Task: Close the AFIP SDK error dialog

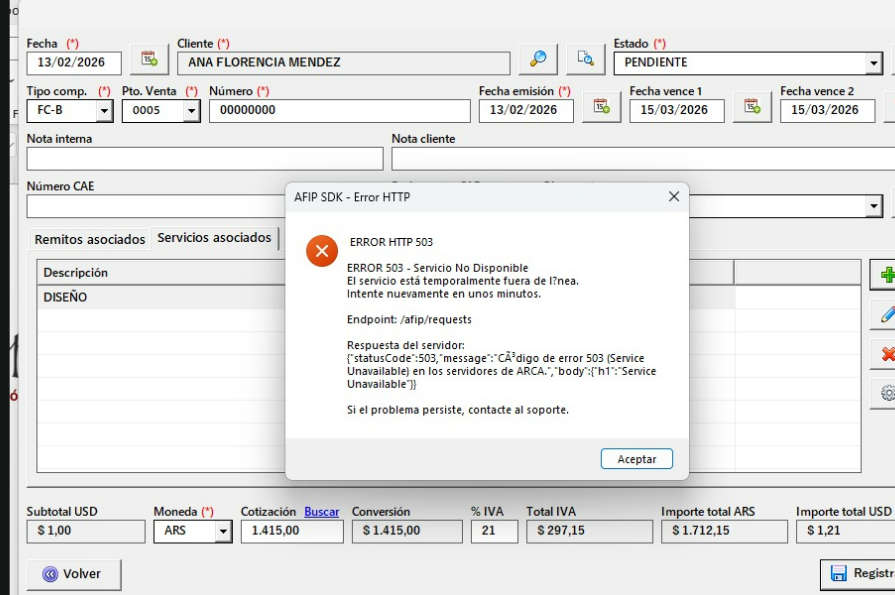Action: 674,197
